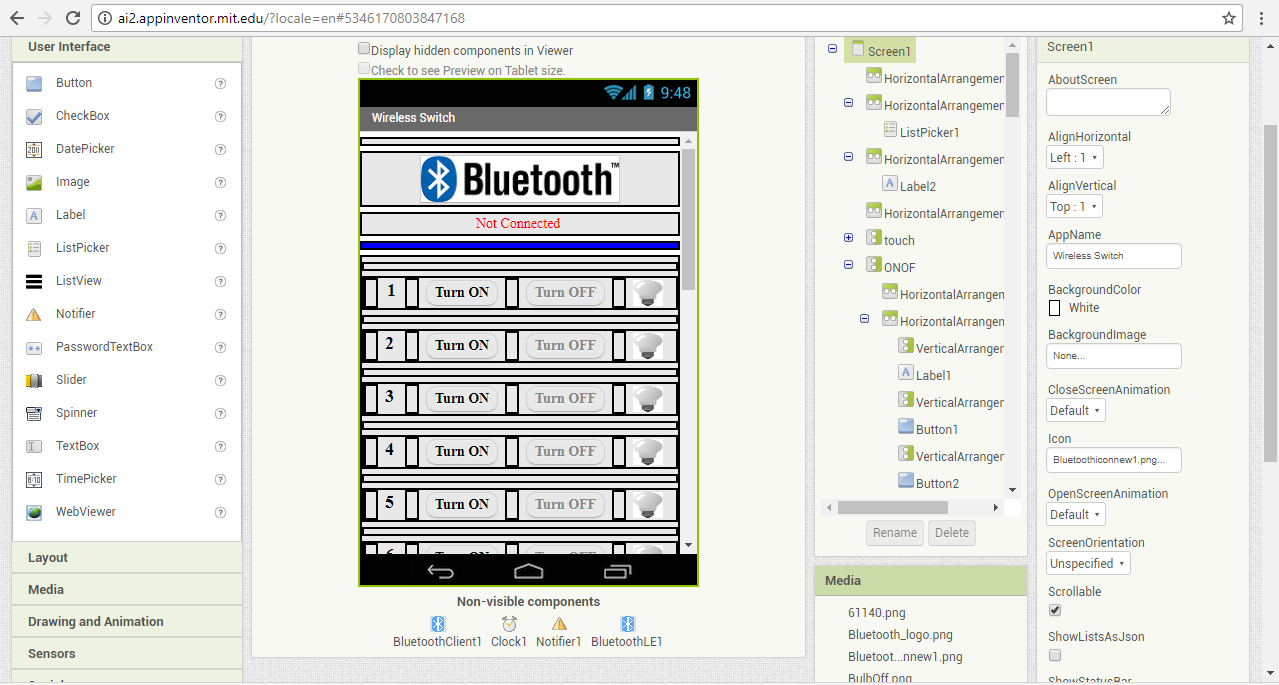Screen dimensions: 1279x685
Task: Click the Delete component button
Action: (x=952, y=533)
